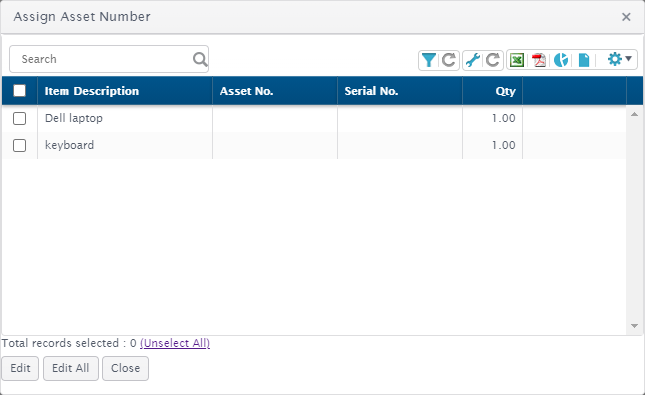
Task: Click the scrollbar up arrow
Action: click(634, 114)
